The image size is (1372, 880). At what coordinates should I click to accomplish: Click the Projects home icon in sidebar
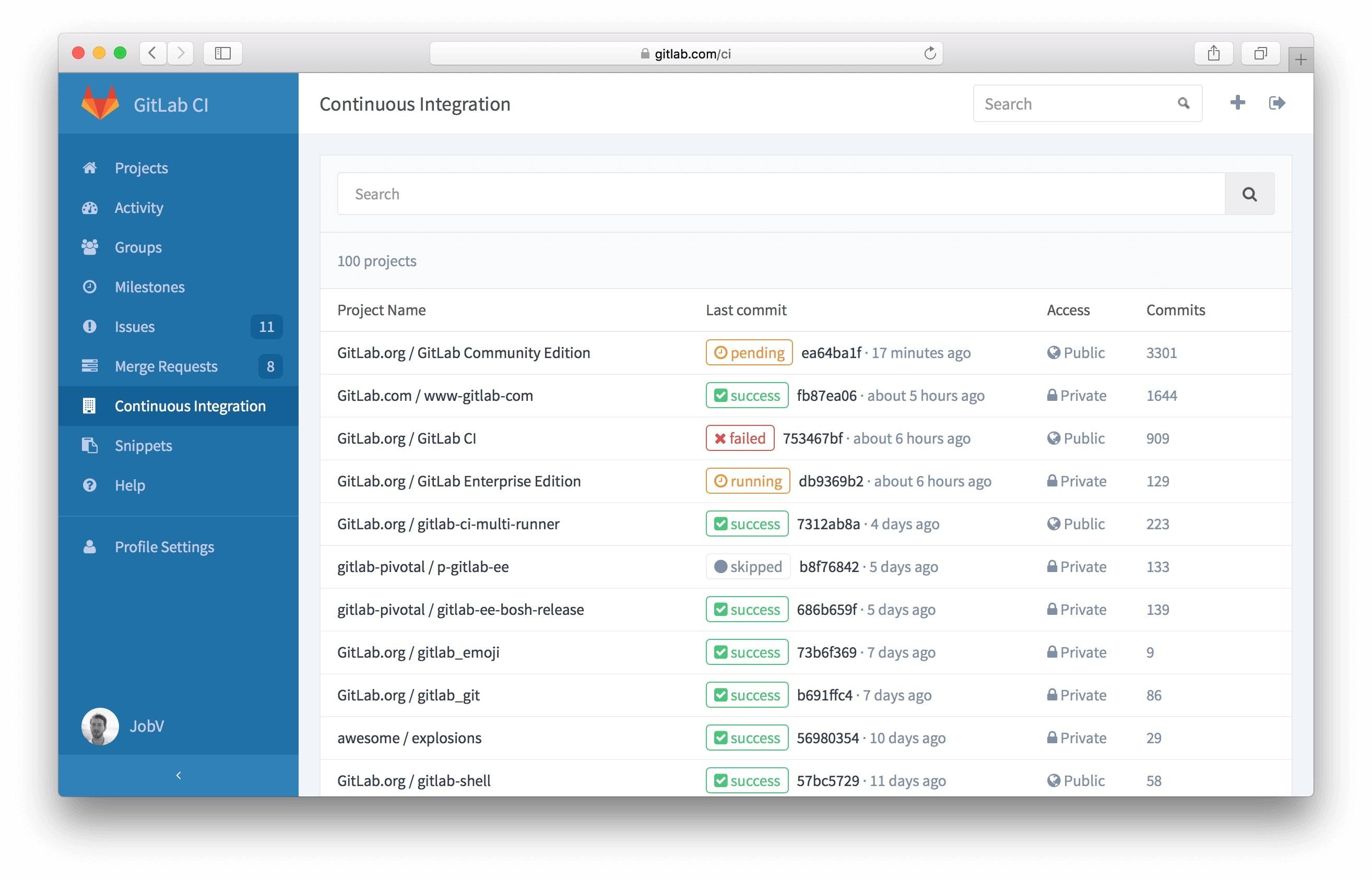tap(90, 168)
